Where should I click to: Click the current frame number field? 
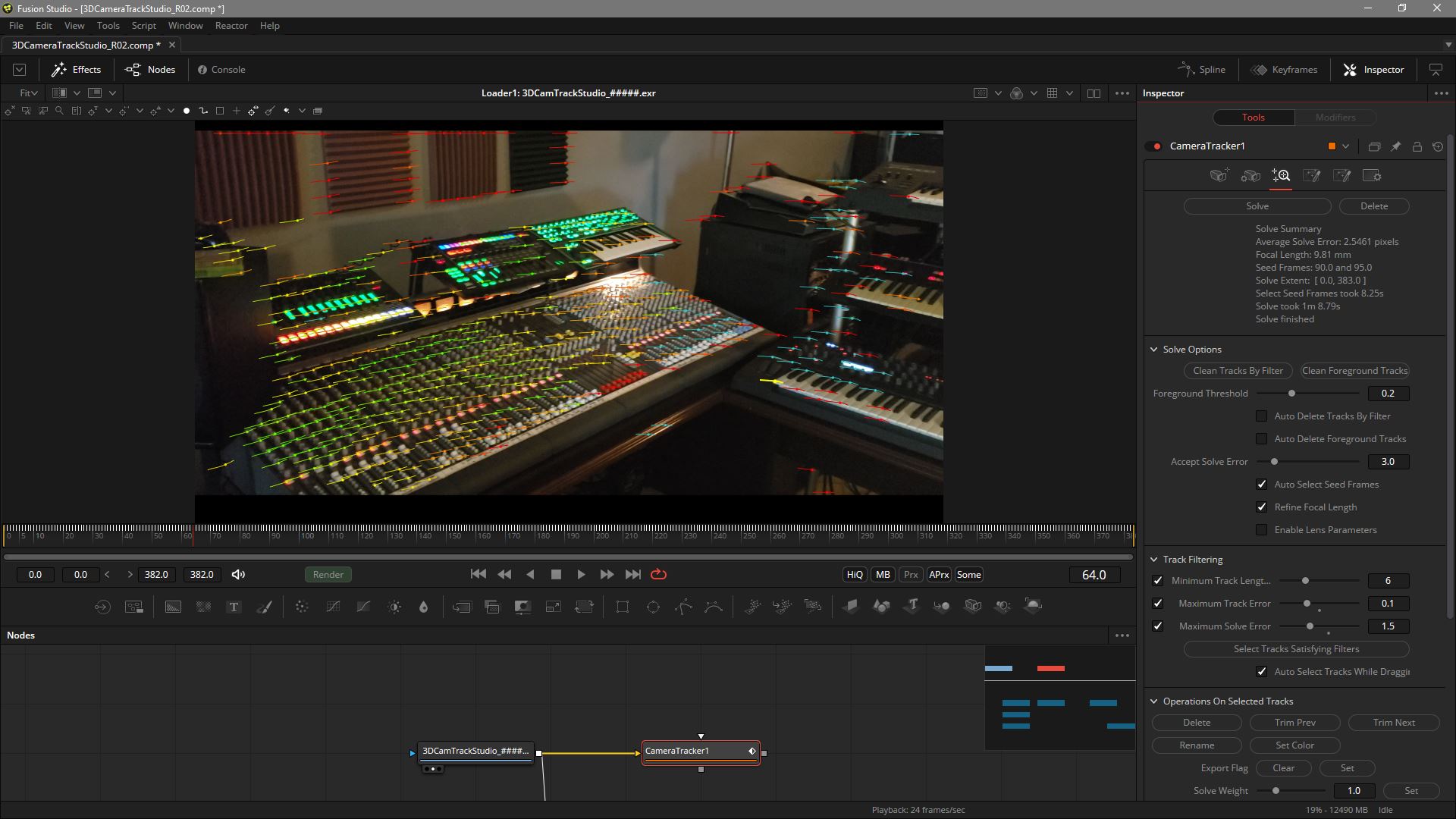coord(1094,575)
